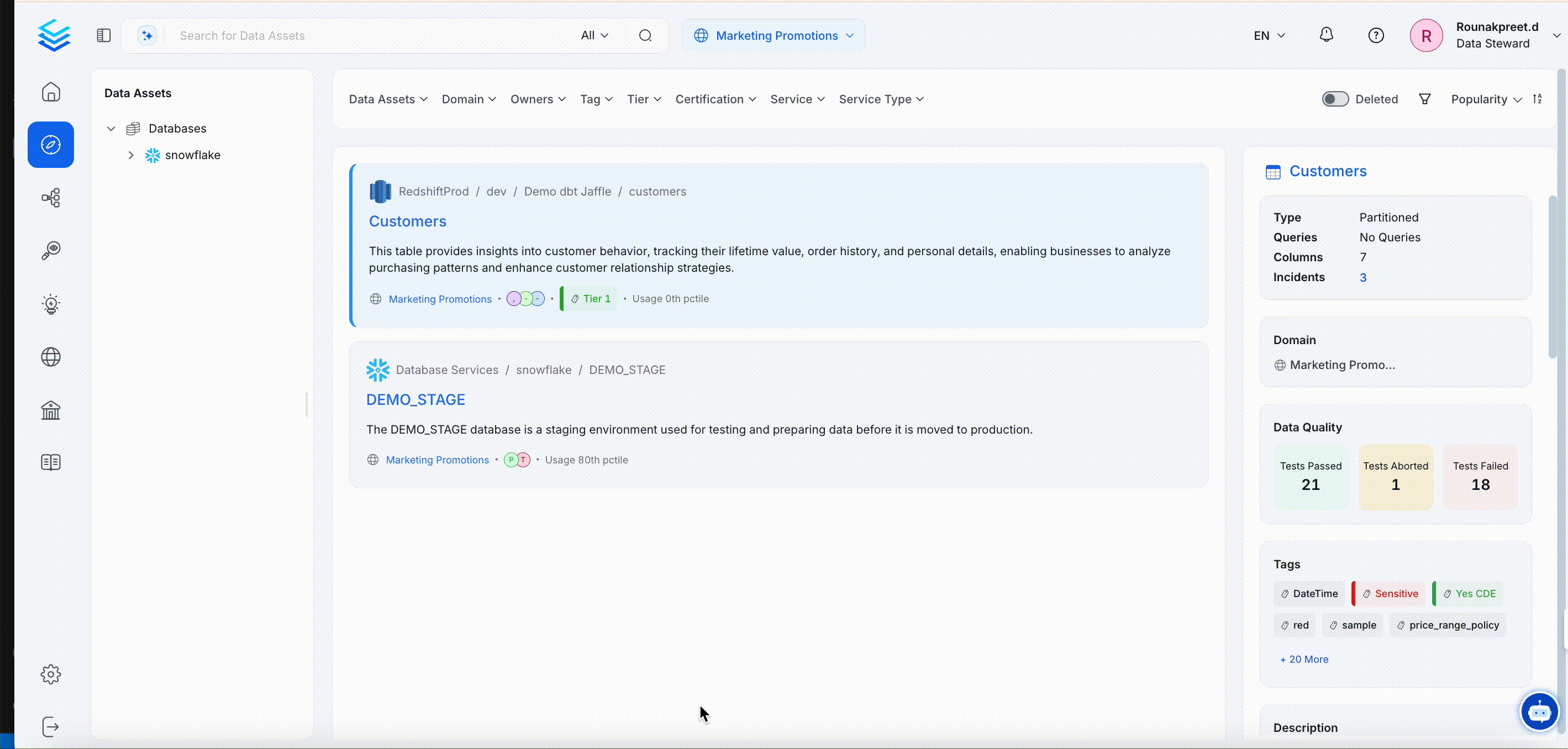Click the Search for Data Assets field
Viewport: 1568px width, 749px height.
point(365,35)
